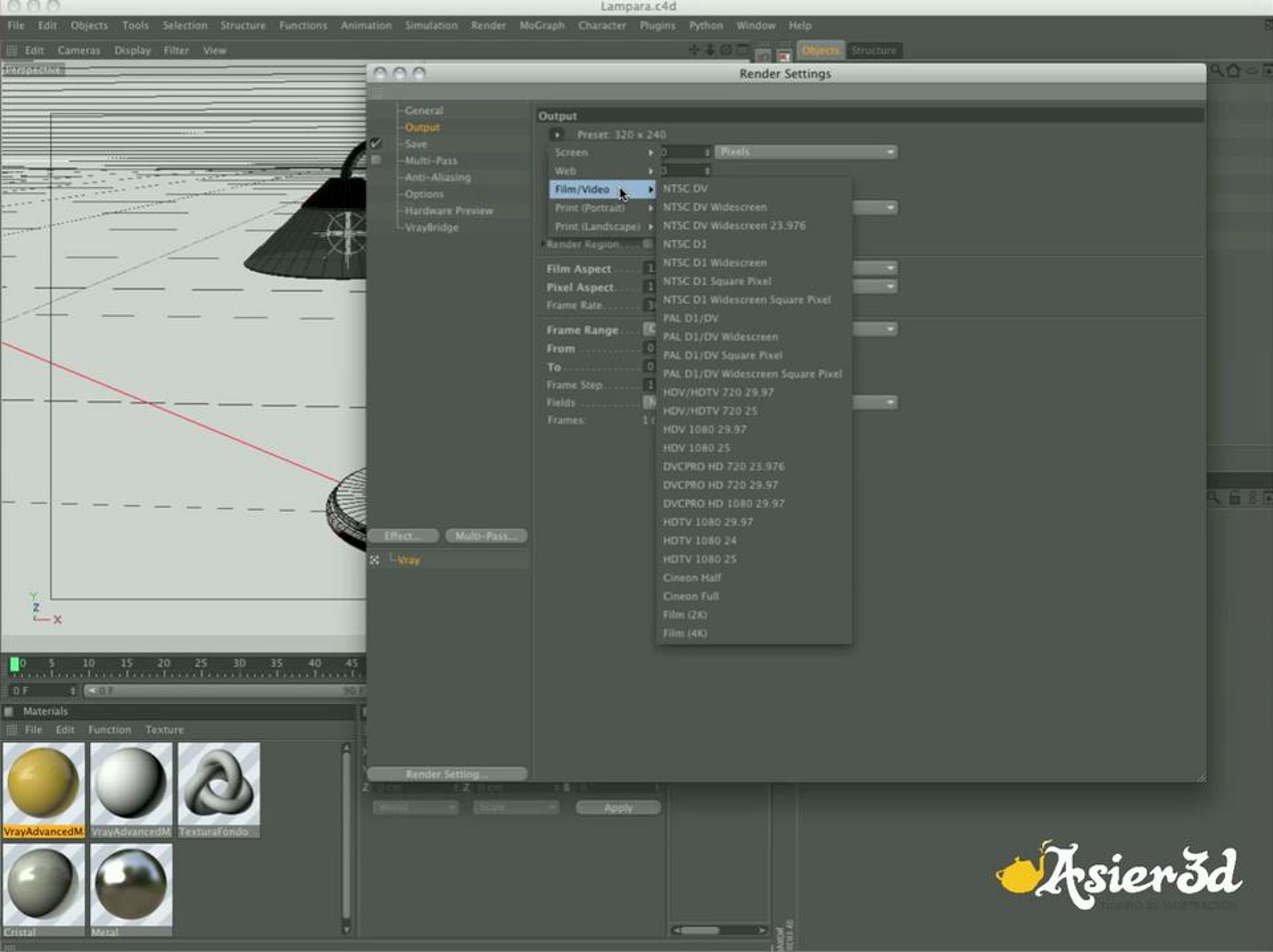Select Options in Render Settings tree
Image resolution: width=1273 pixels, height=952 pixels.
coord(424,194)
